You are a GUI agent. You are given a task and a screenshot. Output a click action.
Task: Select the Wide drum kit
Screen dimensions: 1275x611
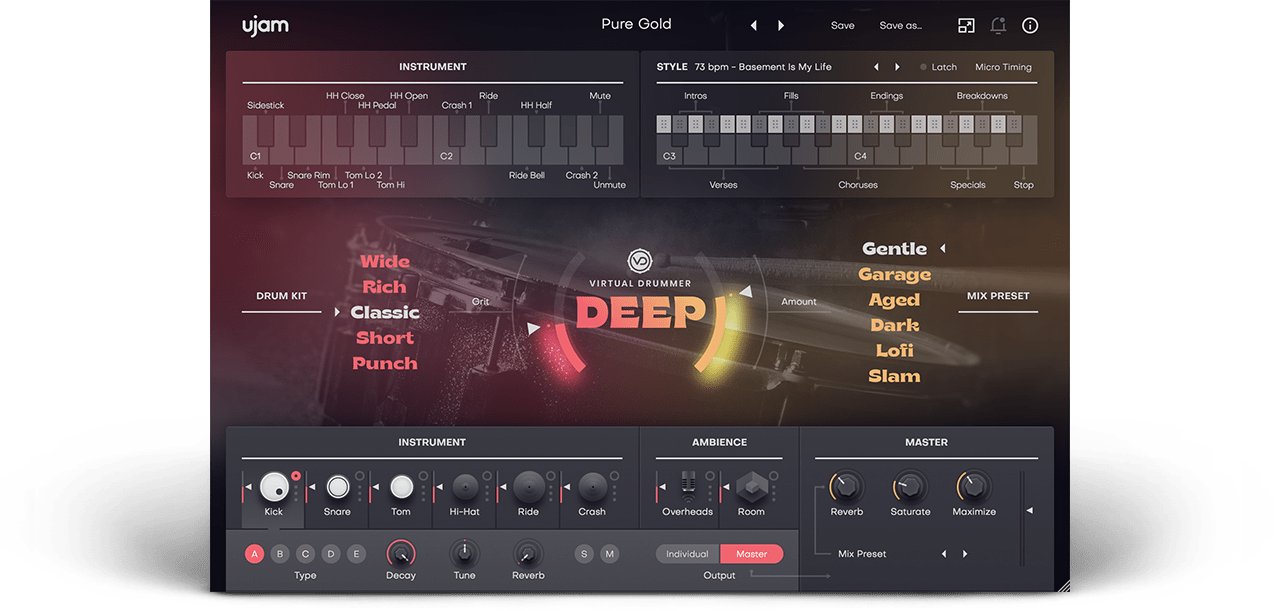tap(385, 262)
